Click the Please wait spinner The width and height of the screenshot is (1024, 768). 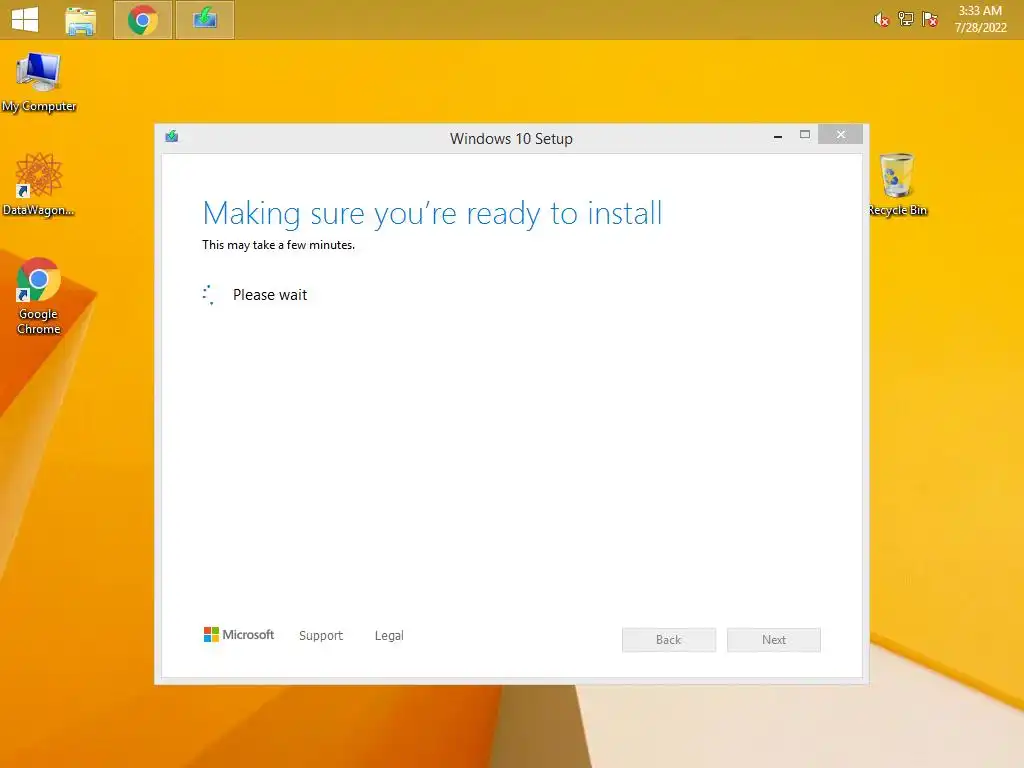[208, 295]
